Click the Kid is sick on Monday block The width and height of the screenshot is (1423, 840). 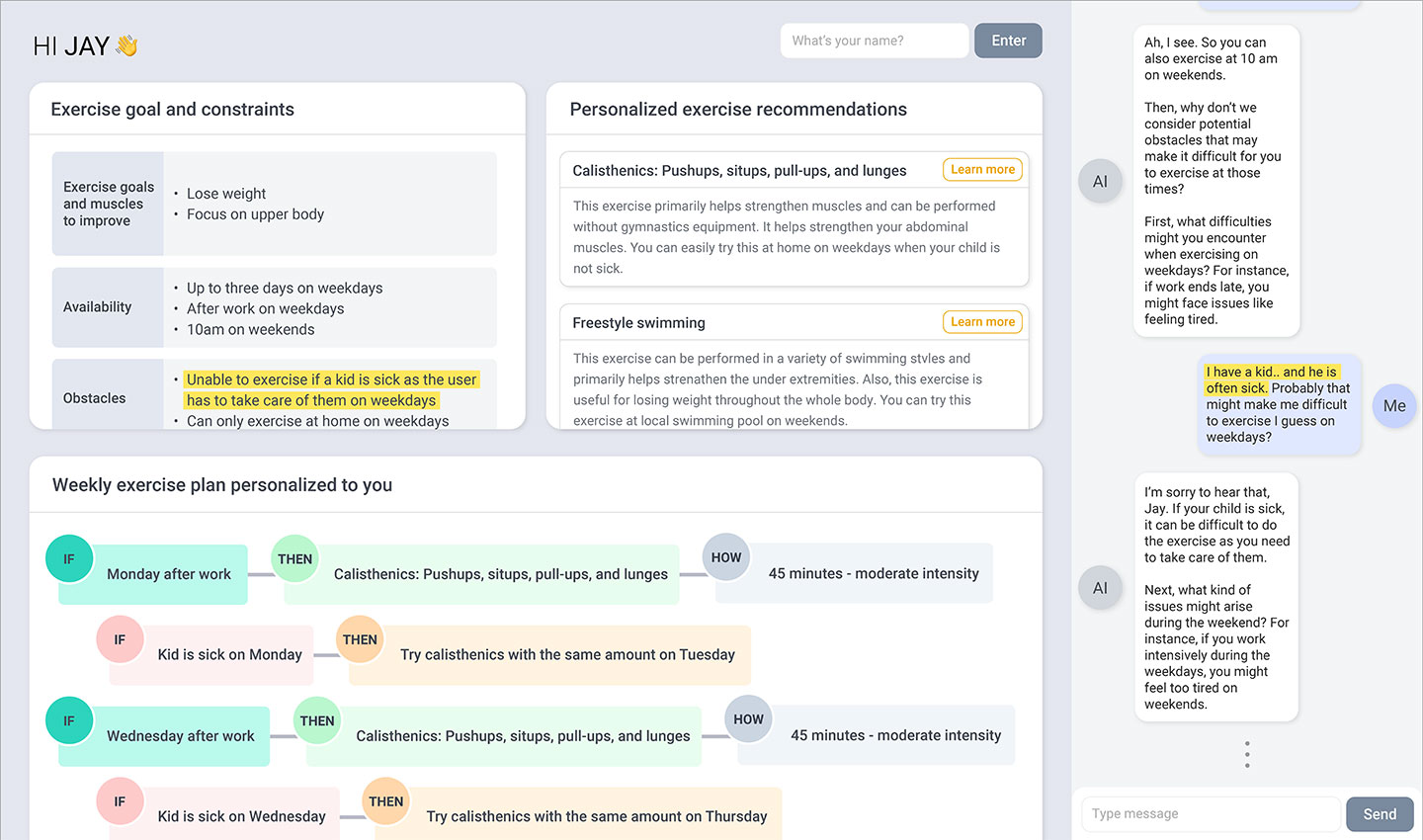pos(211,655)
